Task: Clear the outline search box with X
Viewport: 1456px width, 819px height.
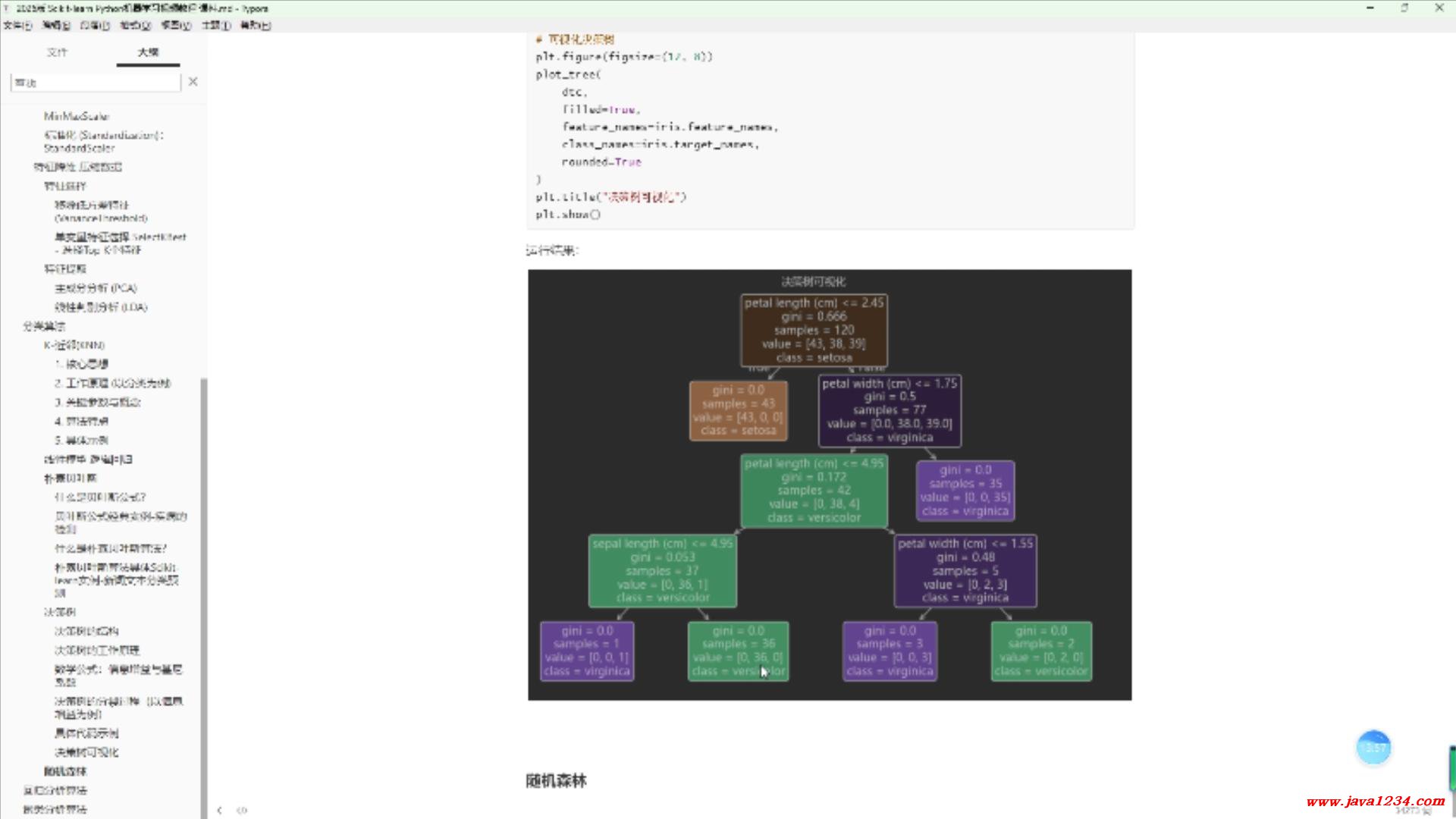Action: 193,82
